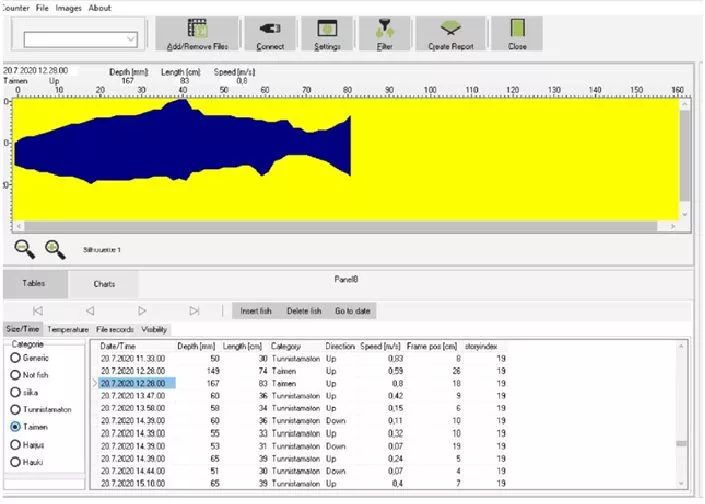Open the Images menu

(68, 7)
